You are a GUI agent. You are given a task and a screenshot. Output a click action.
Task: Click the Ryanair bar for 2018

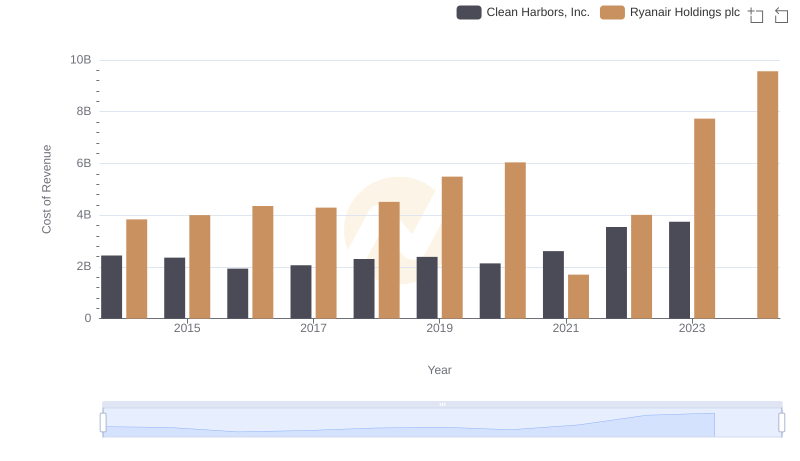pos(389,260)
